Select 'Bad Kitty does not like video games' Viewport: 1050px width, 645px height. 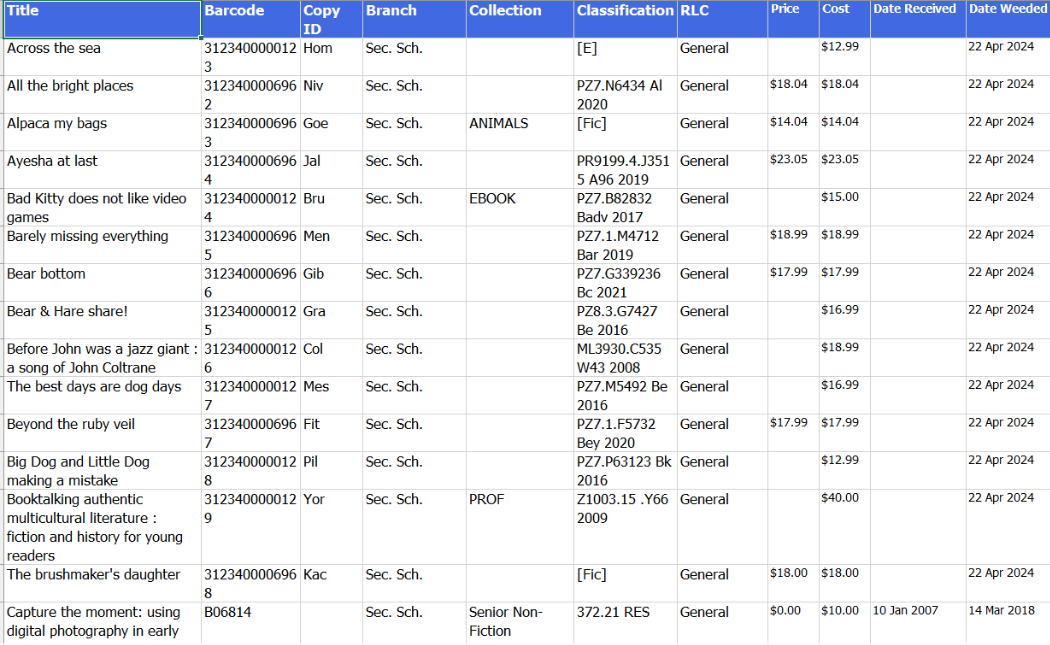(x=102, y=207)
